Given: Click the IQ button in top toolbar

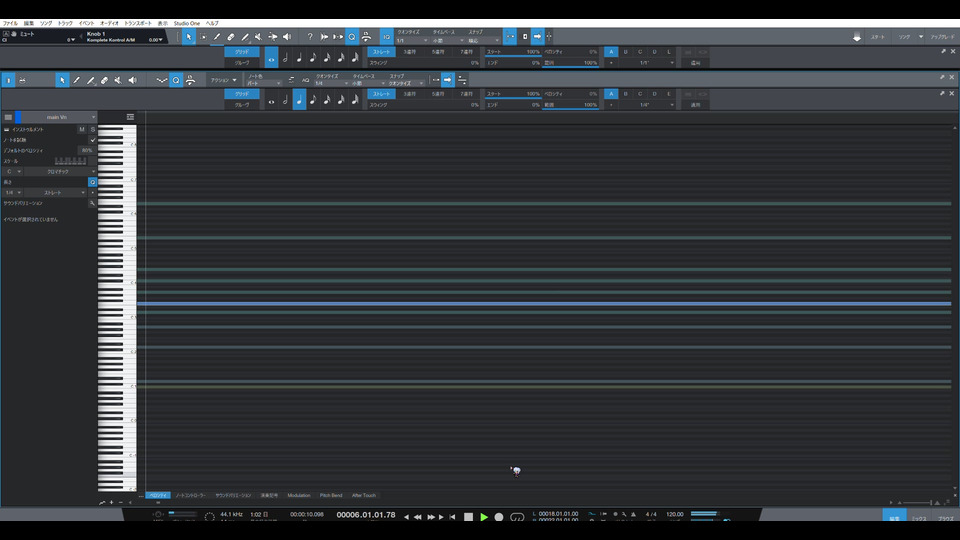Looking at the screenshot, I should [386, 37].
